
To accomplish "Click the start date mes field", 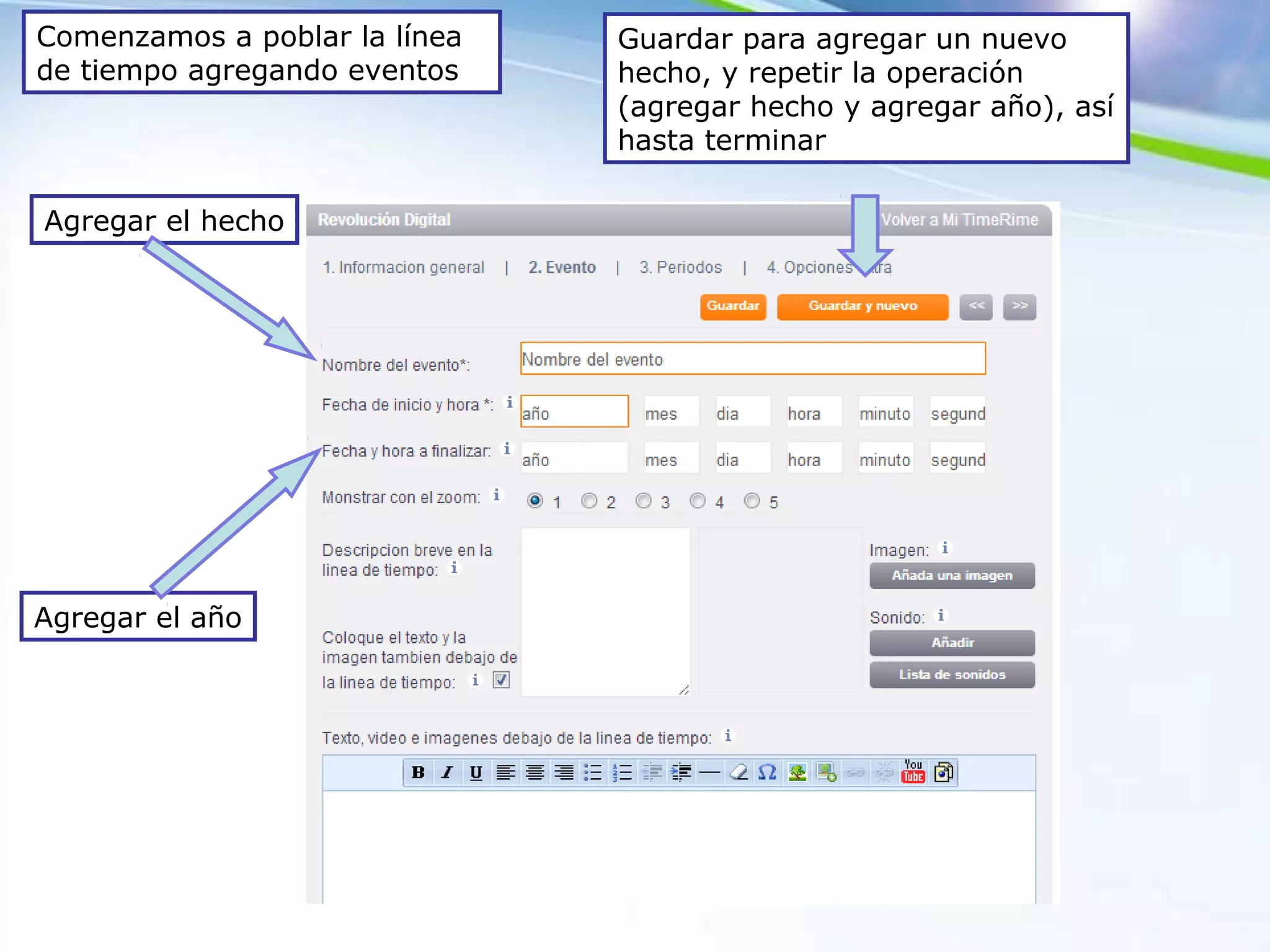I will coord(672,412).
